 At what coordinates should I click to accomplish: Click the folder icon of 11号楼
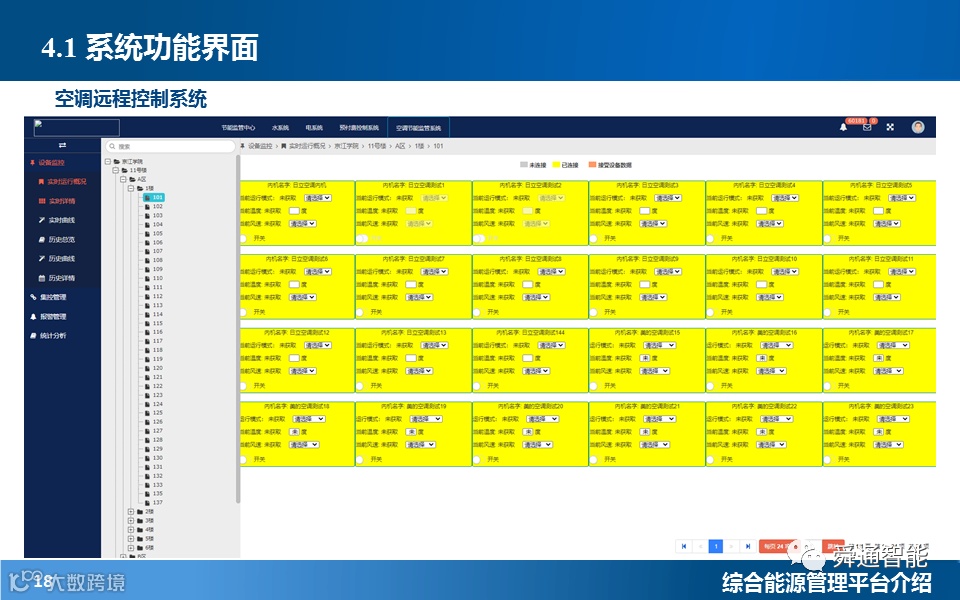click(x=124, y=170)
